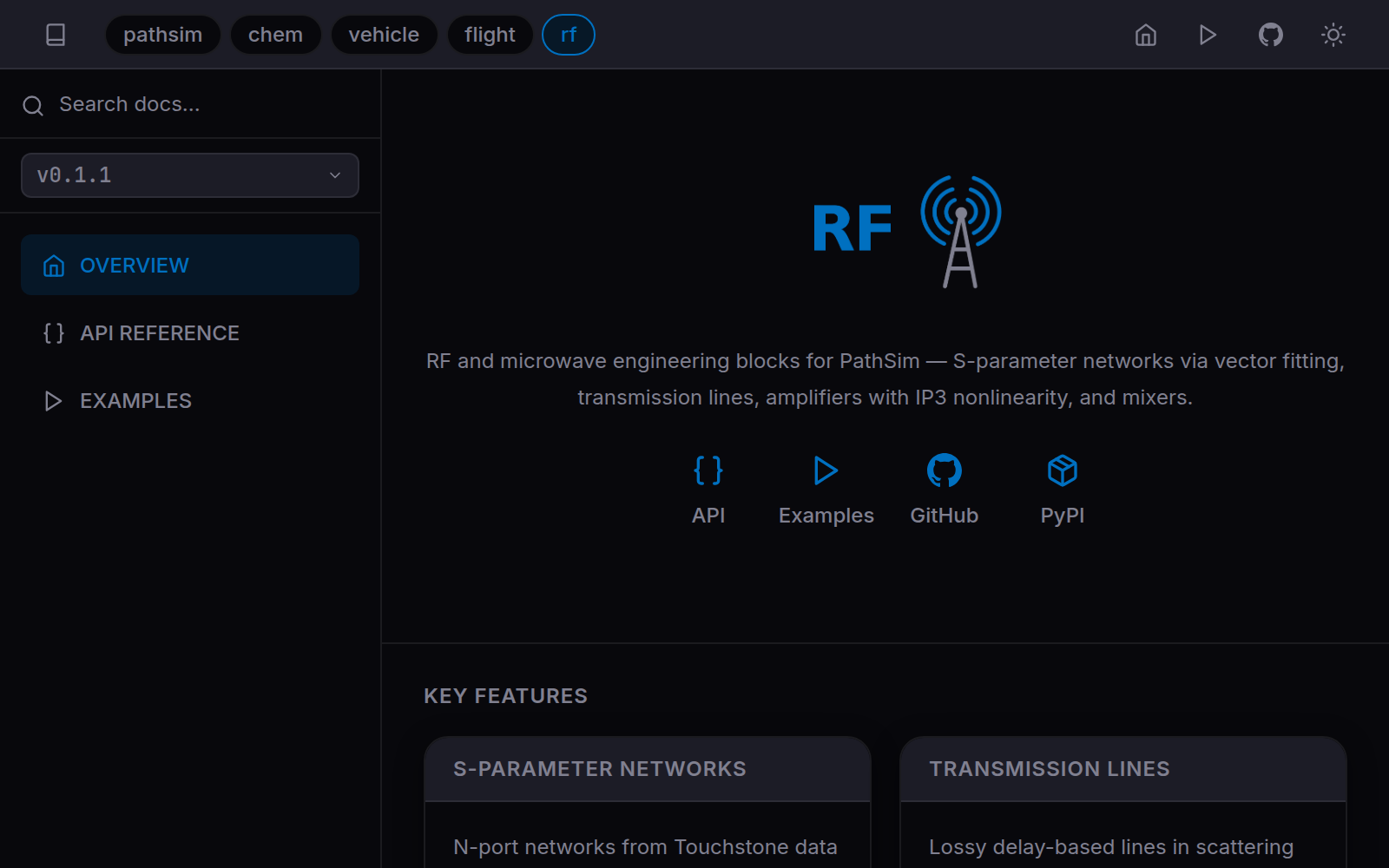
Task: Open the v0.1.1 version dropdown
Action: point(189,174)
